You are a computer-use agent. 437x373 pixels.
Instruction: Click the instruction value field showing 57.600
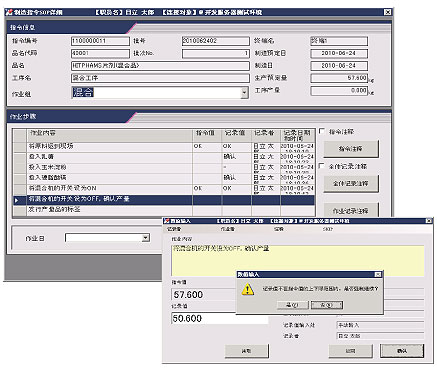pyautogui.click(x=204, y=295)
